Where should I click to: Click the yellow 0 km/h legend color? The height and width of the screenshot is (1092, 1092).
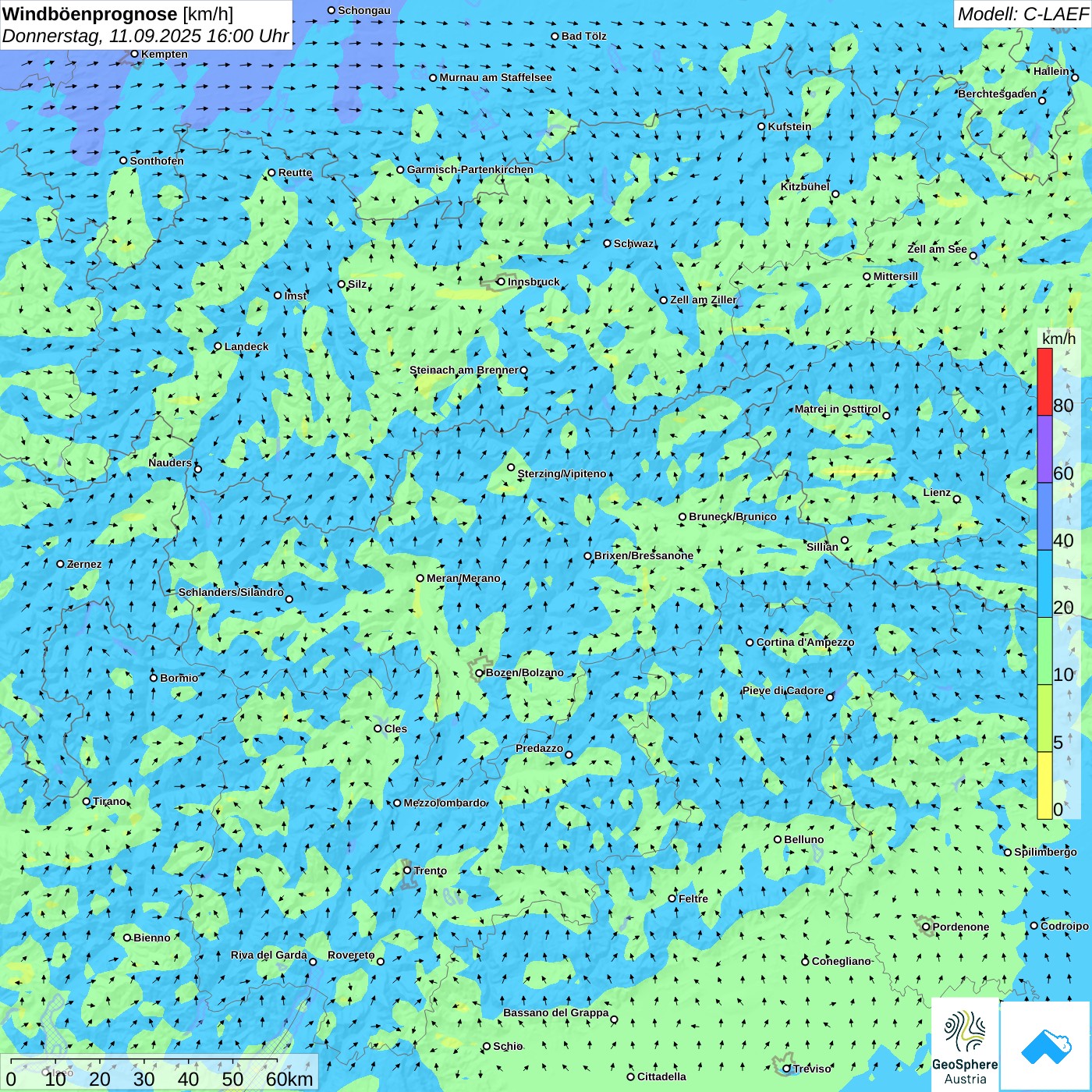(1044, 785)
